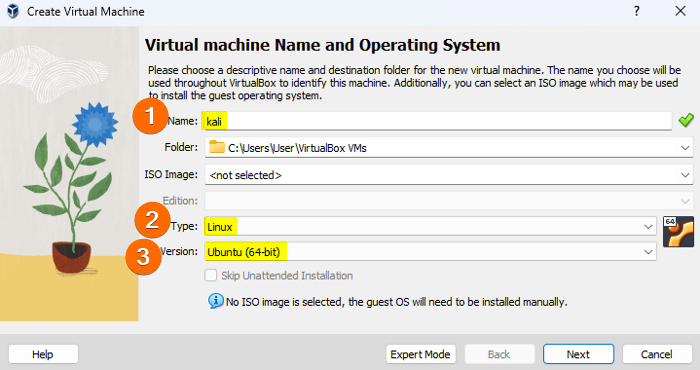Click the yellow folder icon in Folder field

pos(217,147)
